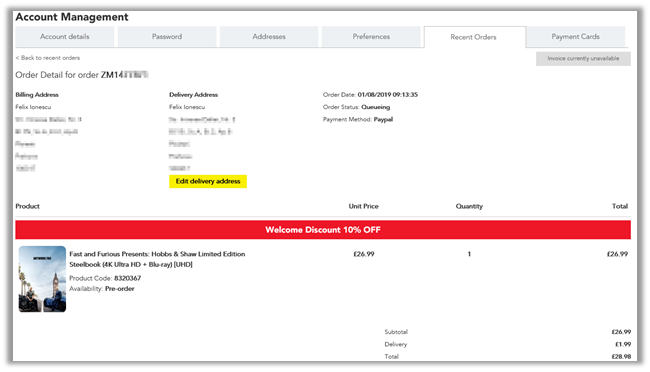Open Fast and Furious Presents product title
Viewport: 650px width, 372px height.
(157, 259)
